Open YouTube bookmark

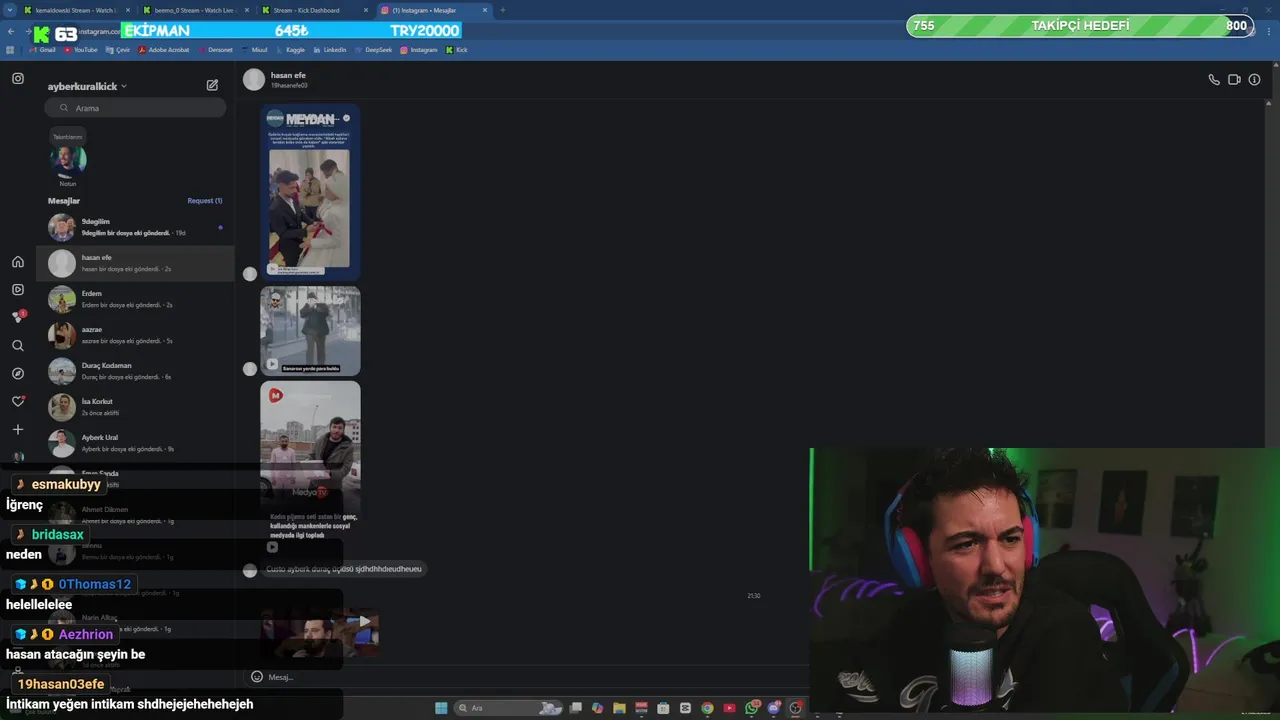(80, 49)
